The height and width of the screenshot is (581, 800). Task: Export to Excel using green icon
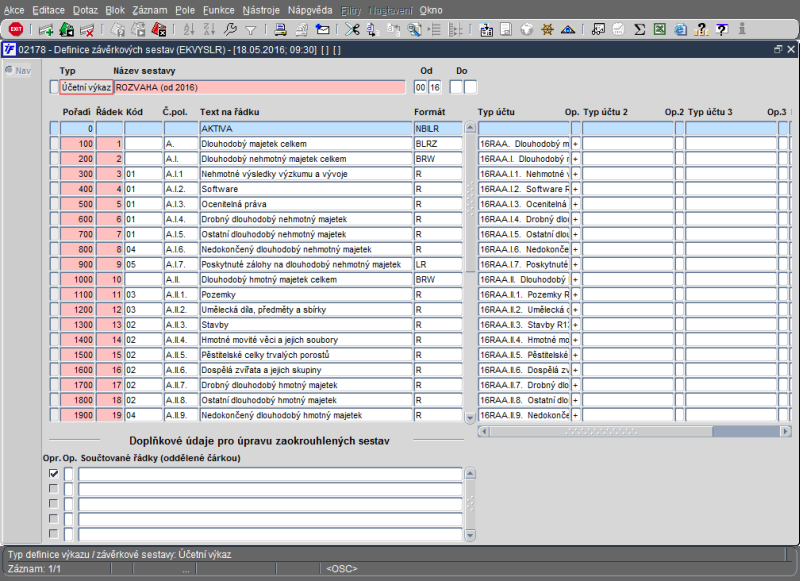[660, 30]
